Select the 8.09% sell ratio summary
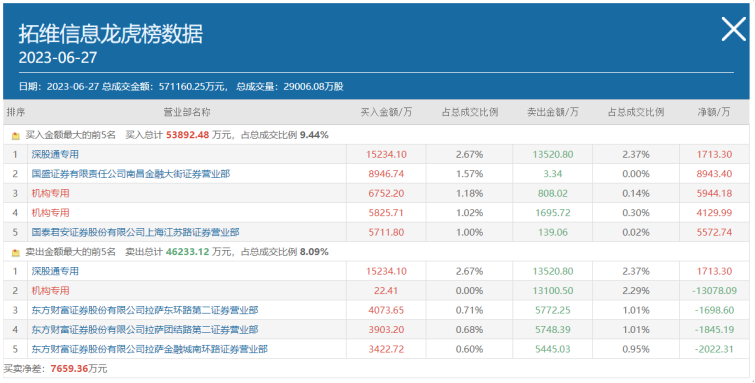755x383 pixels. pos(314,252)
